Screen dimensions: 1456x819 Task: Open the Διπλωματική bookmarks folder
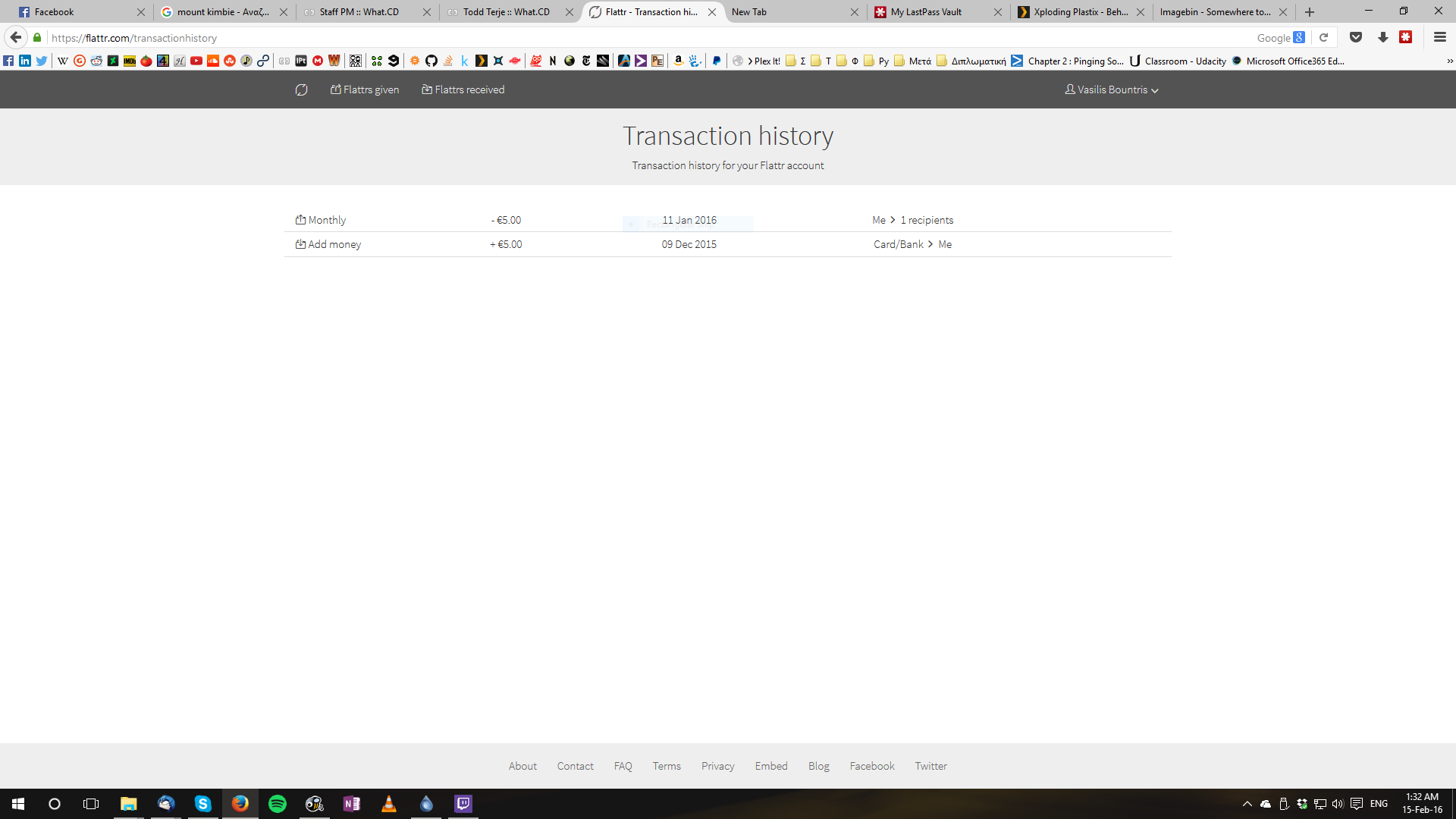point(971,61)
